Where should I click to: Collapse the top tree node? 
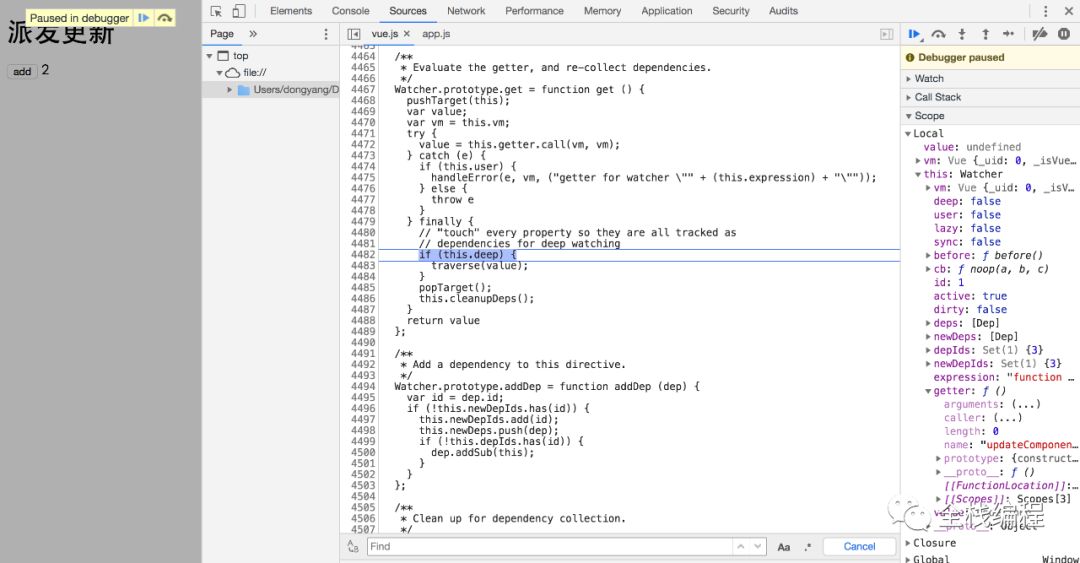pos(209,56)
